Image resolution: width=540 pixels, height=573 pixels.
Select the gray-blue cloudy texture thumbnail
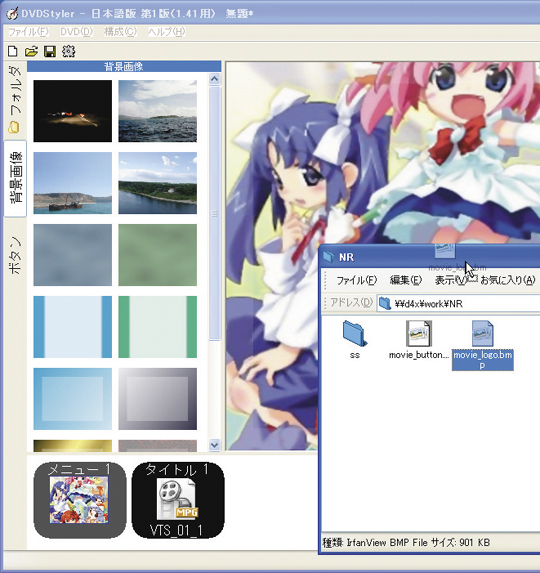pos(73,255)
